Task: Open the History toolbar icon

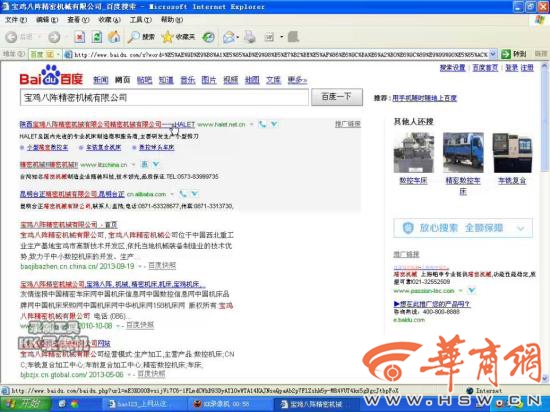Action: coord(209,37)
